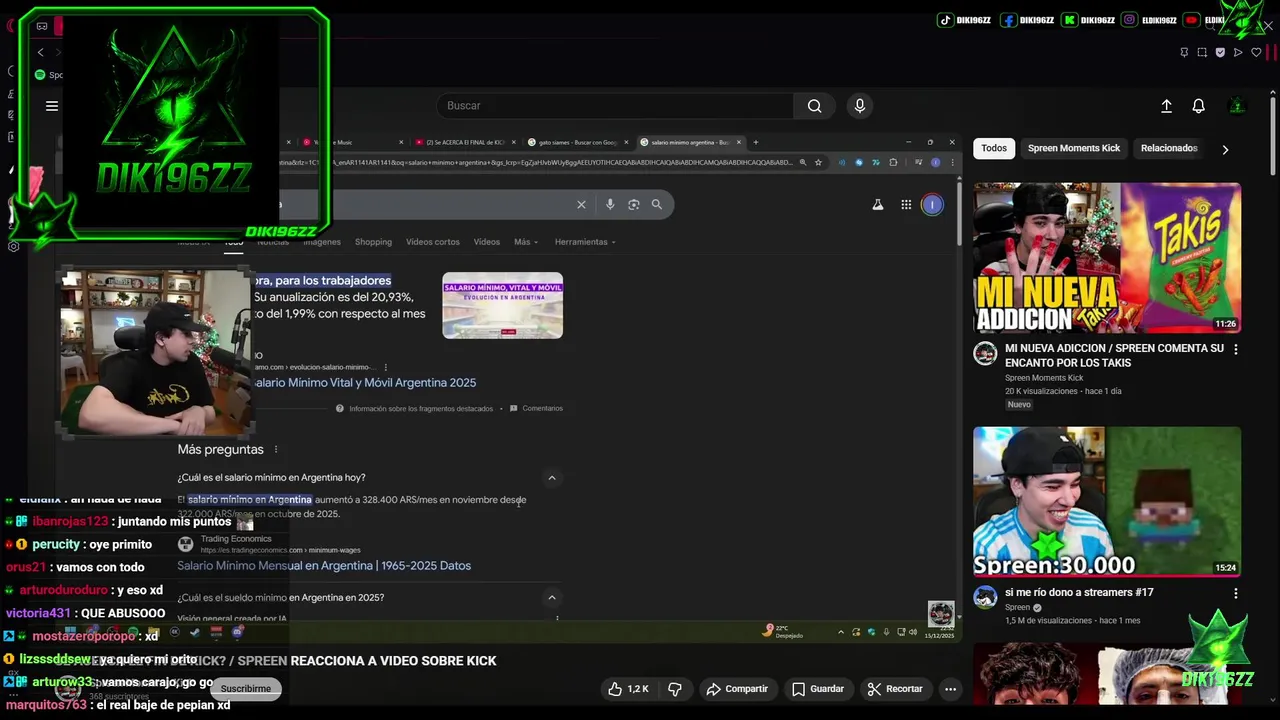Click 'Trading Economics' source name

[236, 539]
